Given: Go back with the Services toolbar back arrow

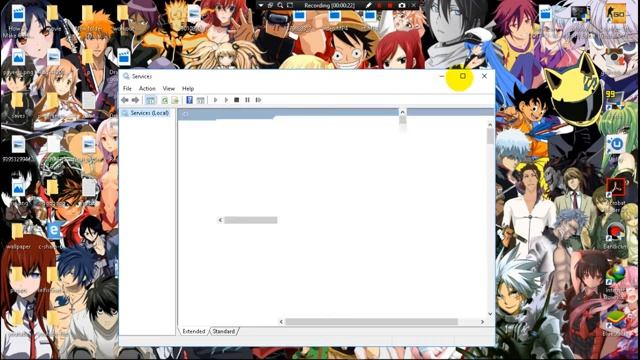Looking at the screenshot, I should coord(124,100).
